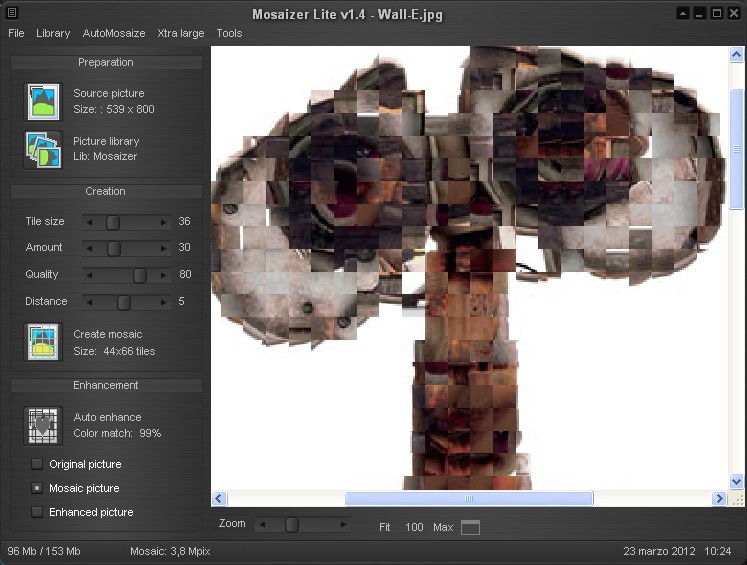Decrease Tile size with left arrow
This screenshot has width=747, height=565.
(89, 222)
